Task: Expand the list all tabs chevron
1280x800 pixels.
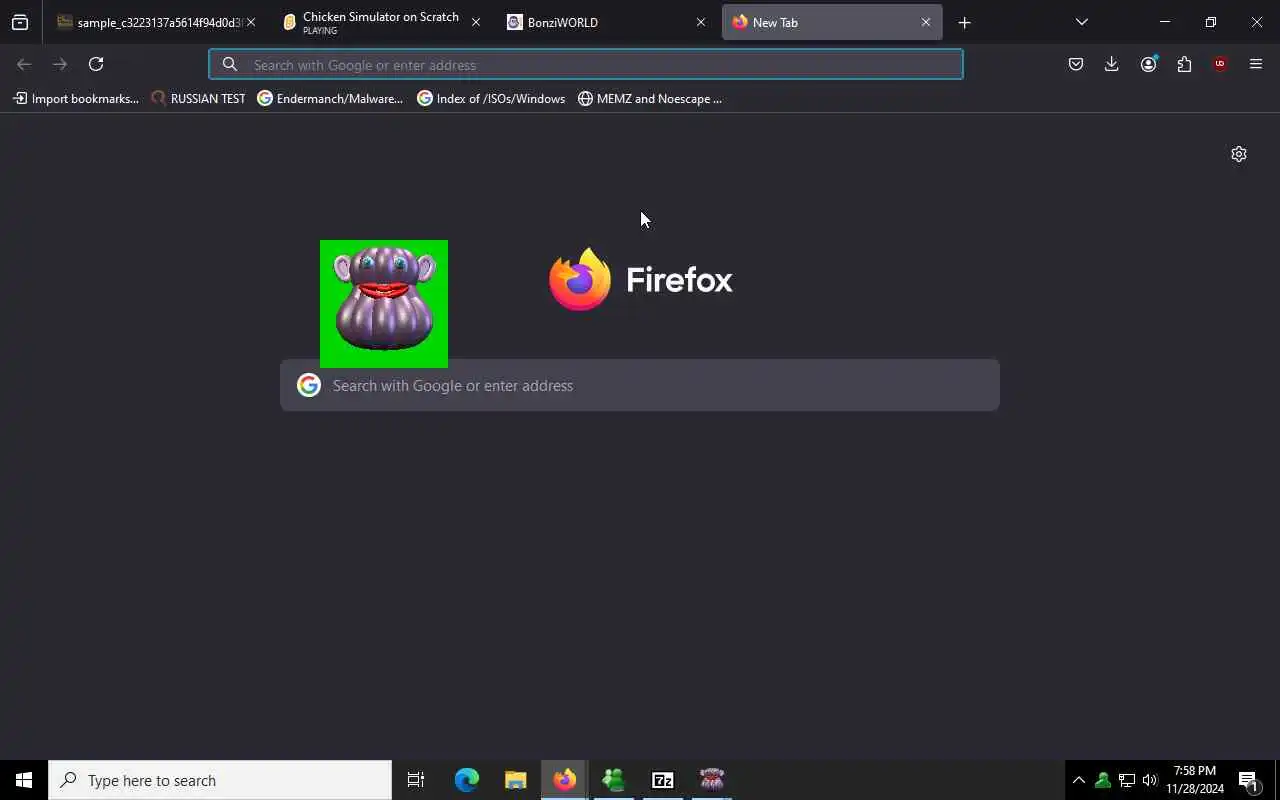Action: [x=1081, y=22]
